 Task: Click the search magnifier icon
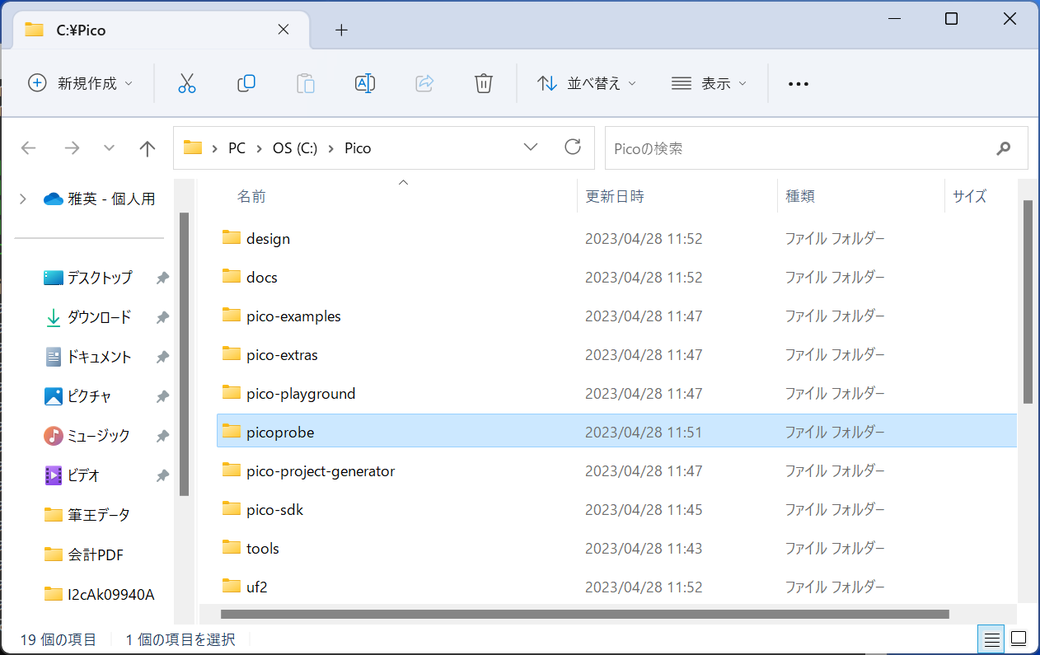(x=1004, y=149)
